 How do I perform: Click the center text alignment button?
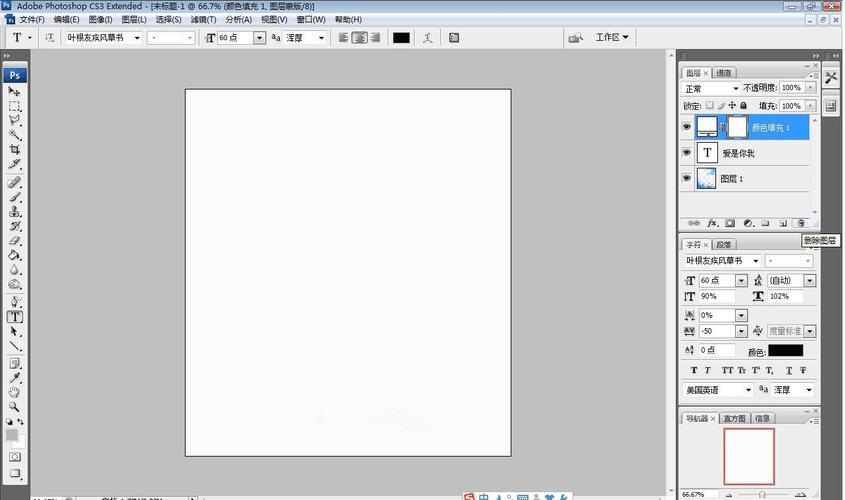(x=359, y=38)
